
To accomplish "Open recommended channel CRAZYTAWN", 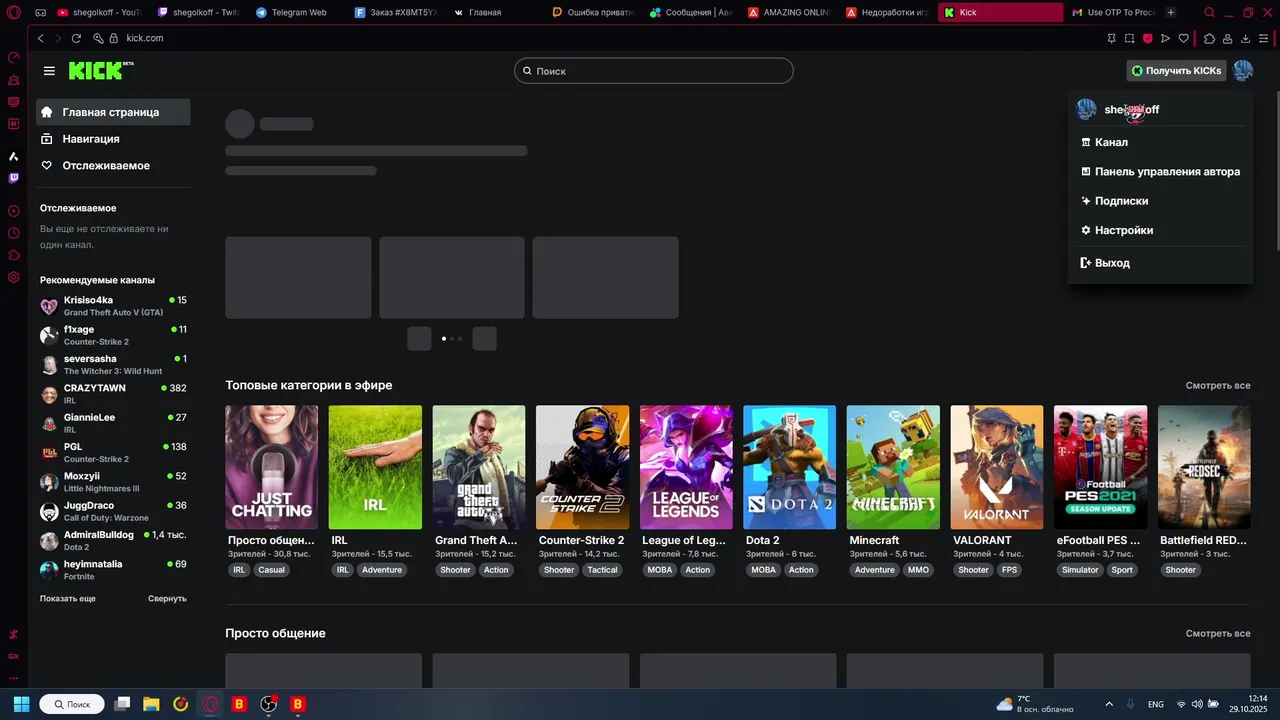I will point(113,394).
